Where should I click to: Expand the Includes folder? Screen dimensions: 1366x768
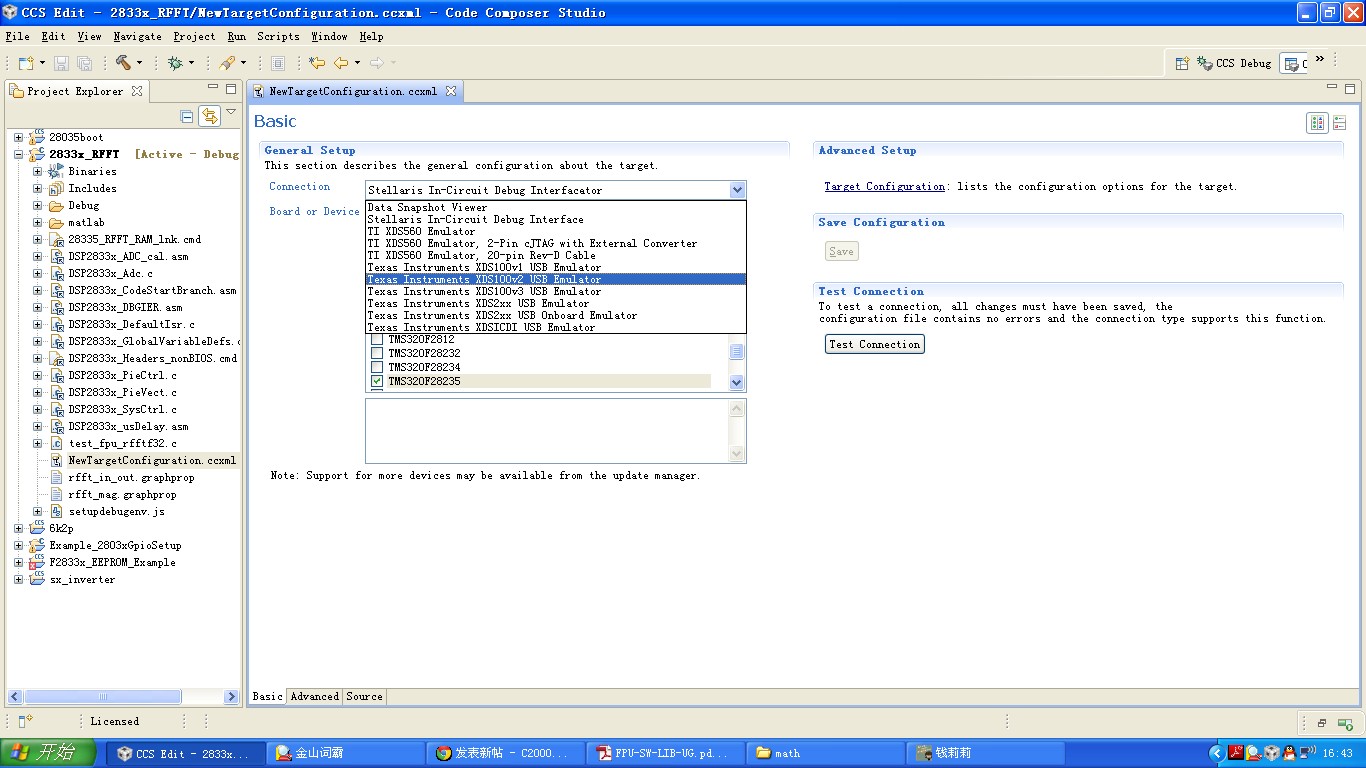click(37, 188)
